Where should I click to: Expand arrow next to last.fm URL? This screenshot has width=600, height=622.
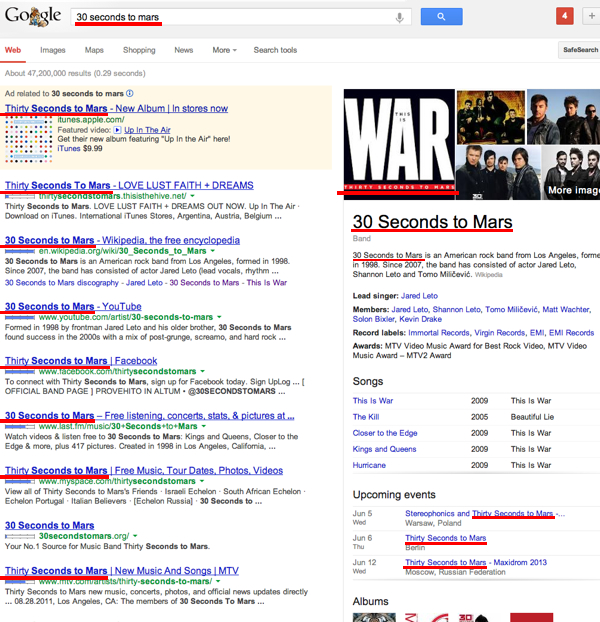point(204,426)
